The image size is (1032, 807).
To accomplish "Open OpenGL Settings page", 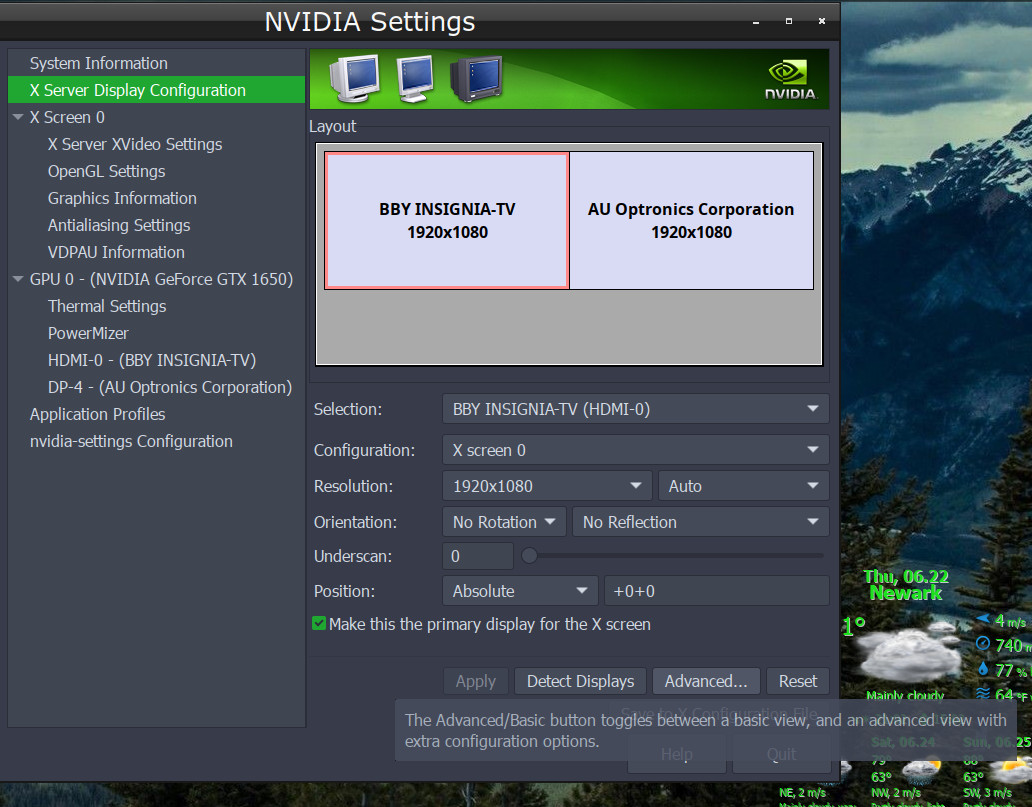I will pyautogui.click(x=107, y=171).
